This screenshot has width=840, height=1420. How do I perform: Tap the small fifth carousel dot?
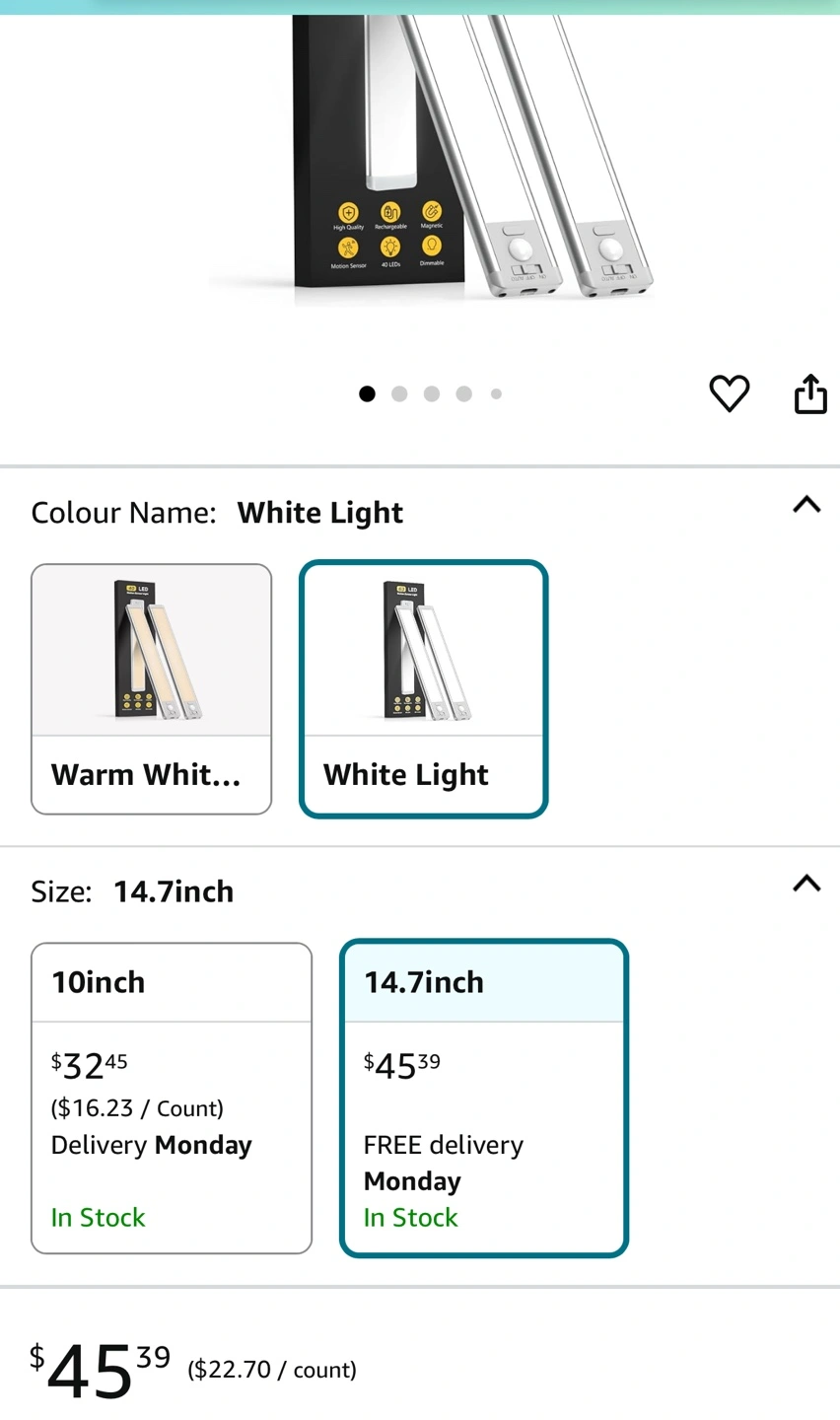pyautogui.click(x=496, y=393)
